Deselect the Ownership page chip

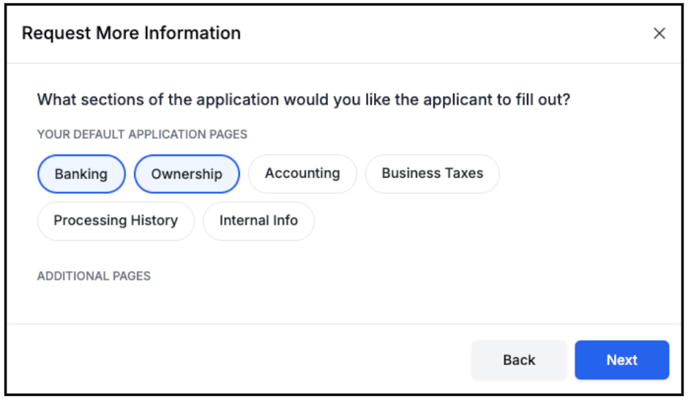click(187, 174)
